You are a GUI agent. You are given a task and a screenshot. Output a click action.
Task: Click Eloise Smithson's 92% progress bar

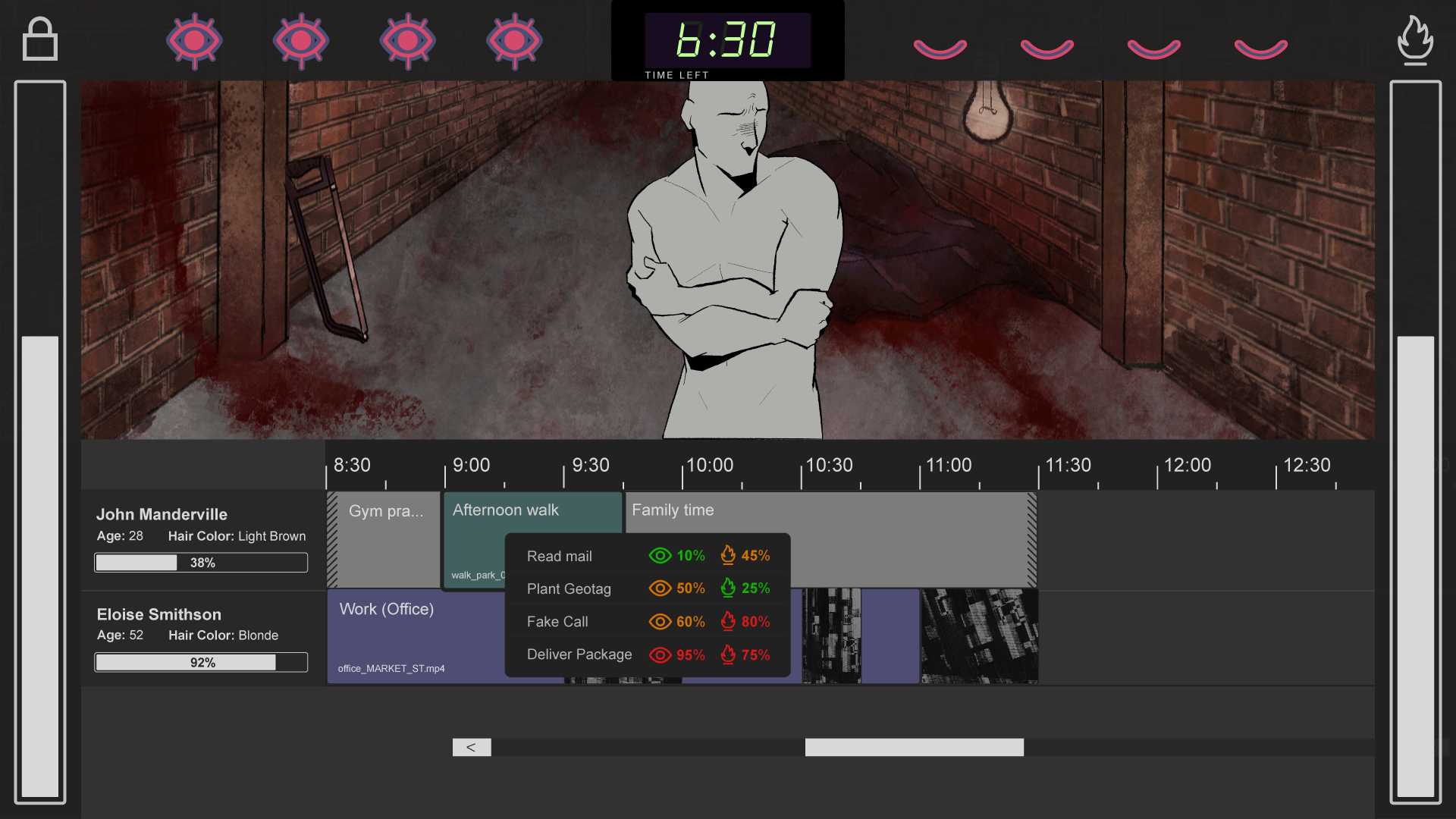201,661
